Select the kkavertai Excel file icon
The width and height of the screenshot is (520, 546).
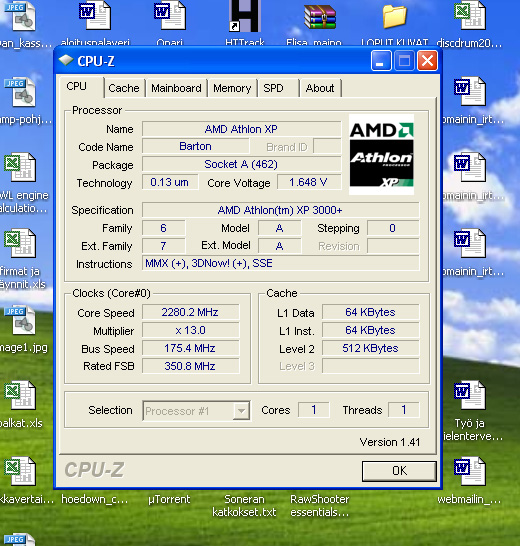[x=20, y=471]
